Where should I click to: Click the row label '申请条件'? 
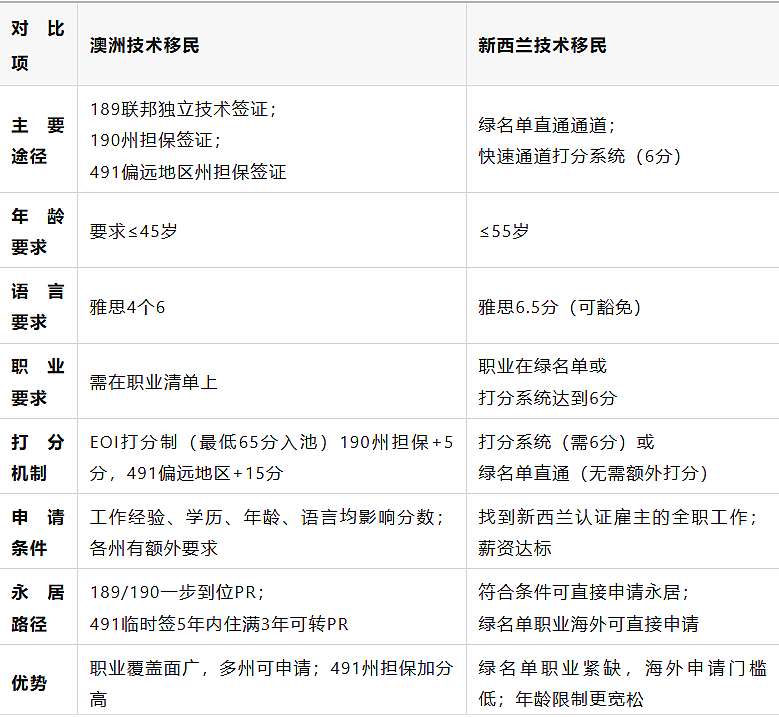38,533
